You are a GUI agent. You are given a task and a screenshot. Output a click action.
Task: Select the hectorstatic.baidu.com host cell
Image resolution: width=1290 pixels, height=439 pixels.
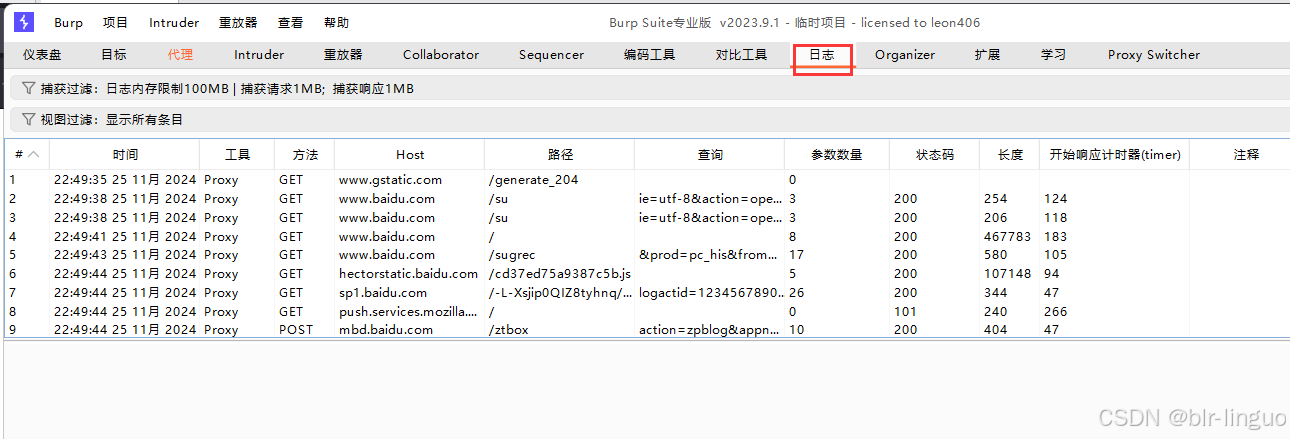(x=410, y=274)
